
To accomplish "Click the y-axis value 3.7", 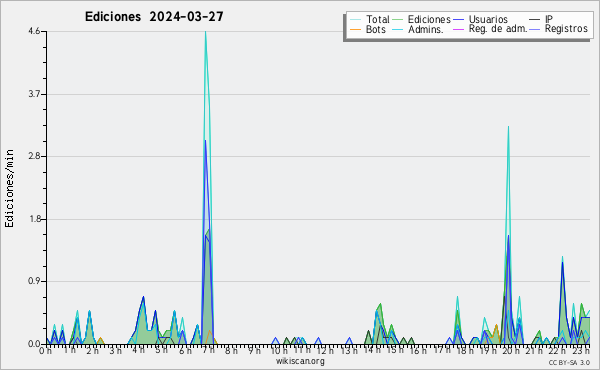I will pyautogui.click(x=34, y=94).
